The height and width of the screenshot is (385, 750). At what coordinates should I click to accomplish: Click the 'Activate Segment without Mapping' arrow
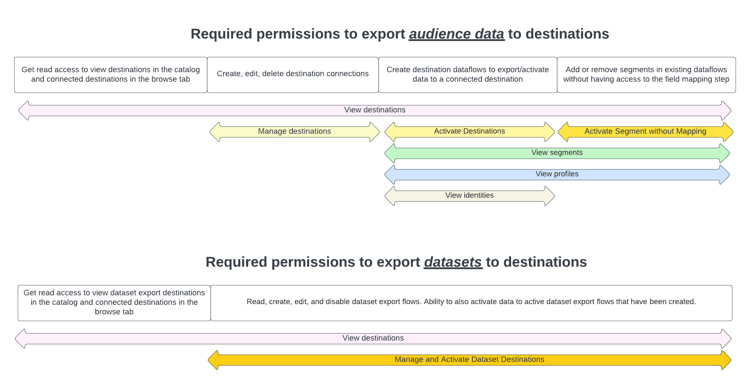645,132
